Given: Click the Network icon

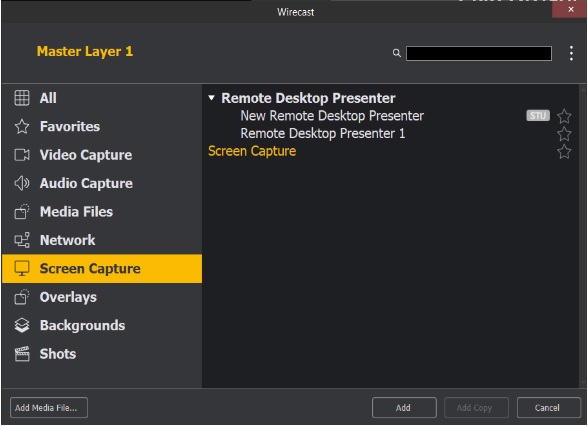Looking at the screenshot, I should click(x=22, y=240).
